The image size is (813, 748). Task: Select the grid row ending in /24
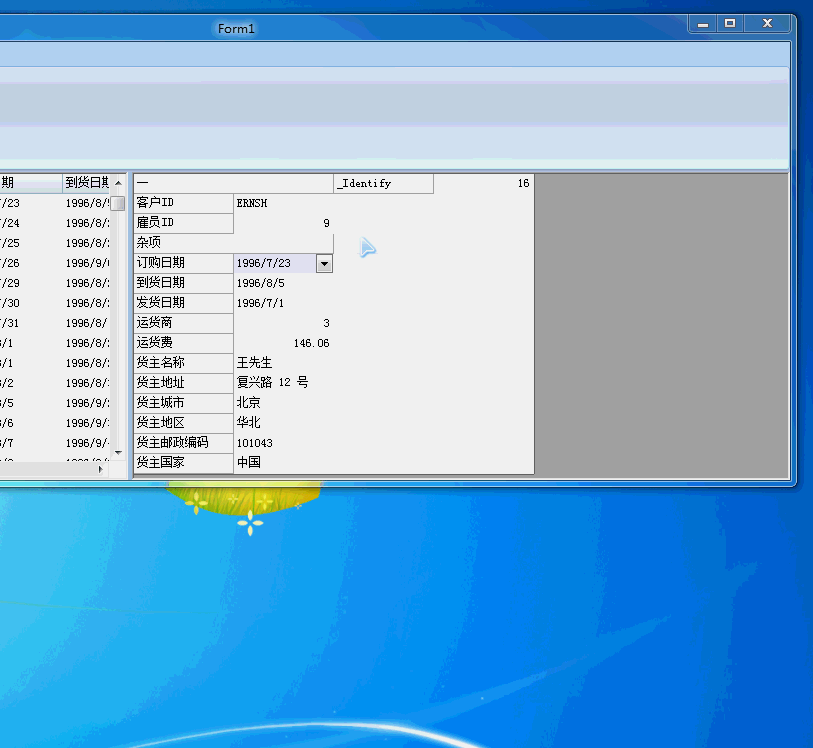[54, 223]
